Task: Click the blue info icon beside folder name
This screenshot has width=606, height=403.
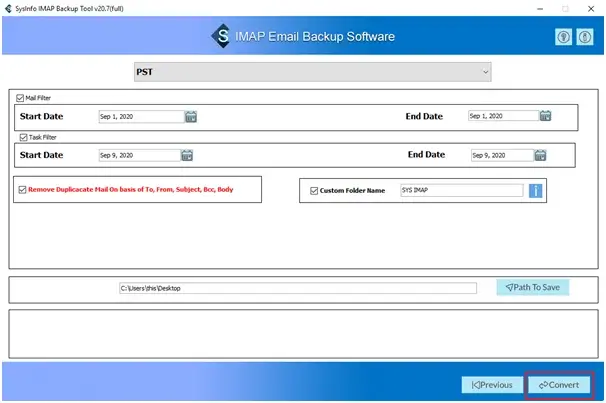Action: point(536,190)
